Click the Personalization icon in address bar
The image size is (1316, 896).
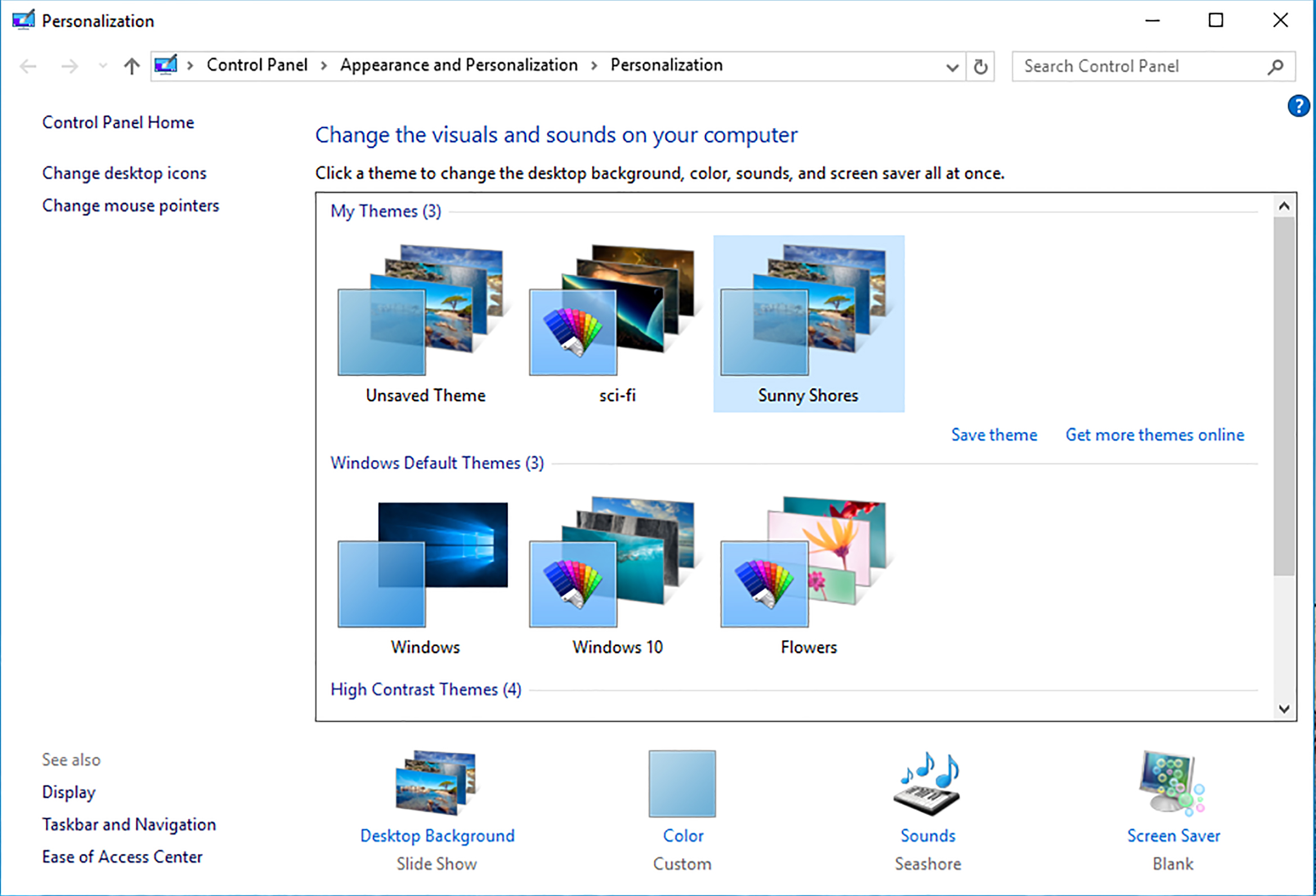pyautogui.click(x=166, y=65)
